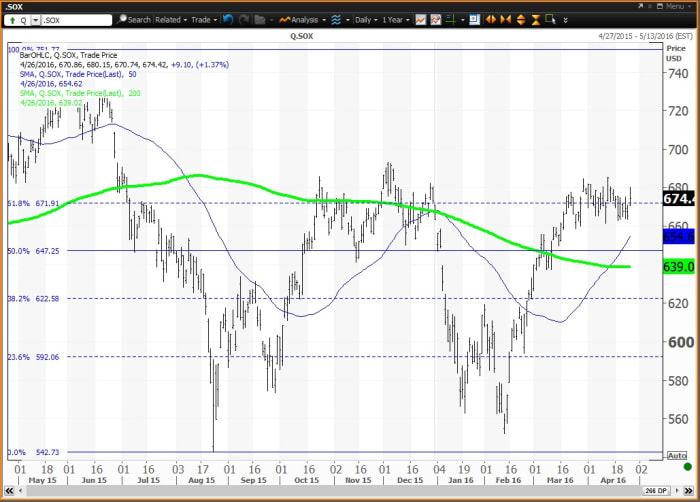Click the zoom region selection icon
Viewport: 700px width, 502px height.
tap(550, 20)
